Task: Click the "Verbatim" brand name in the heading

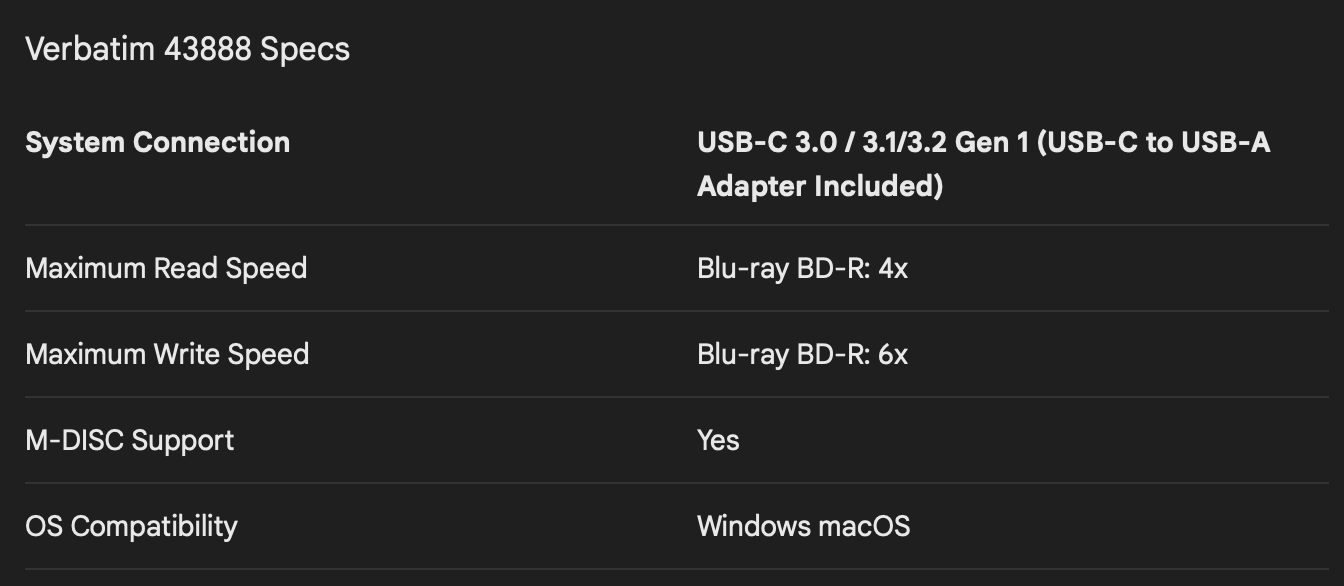Action: point(89,49)
